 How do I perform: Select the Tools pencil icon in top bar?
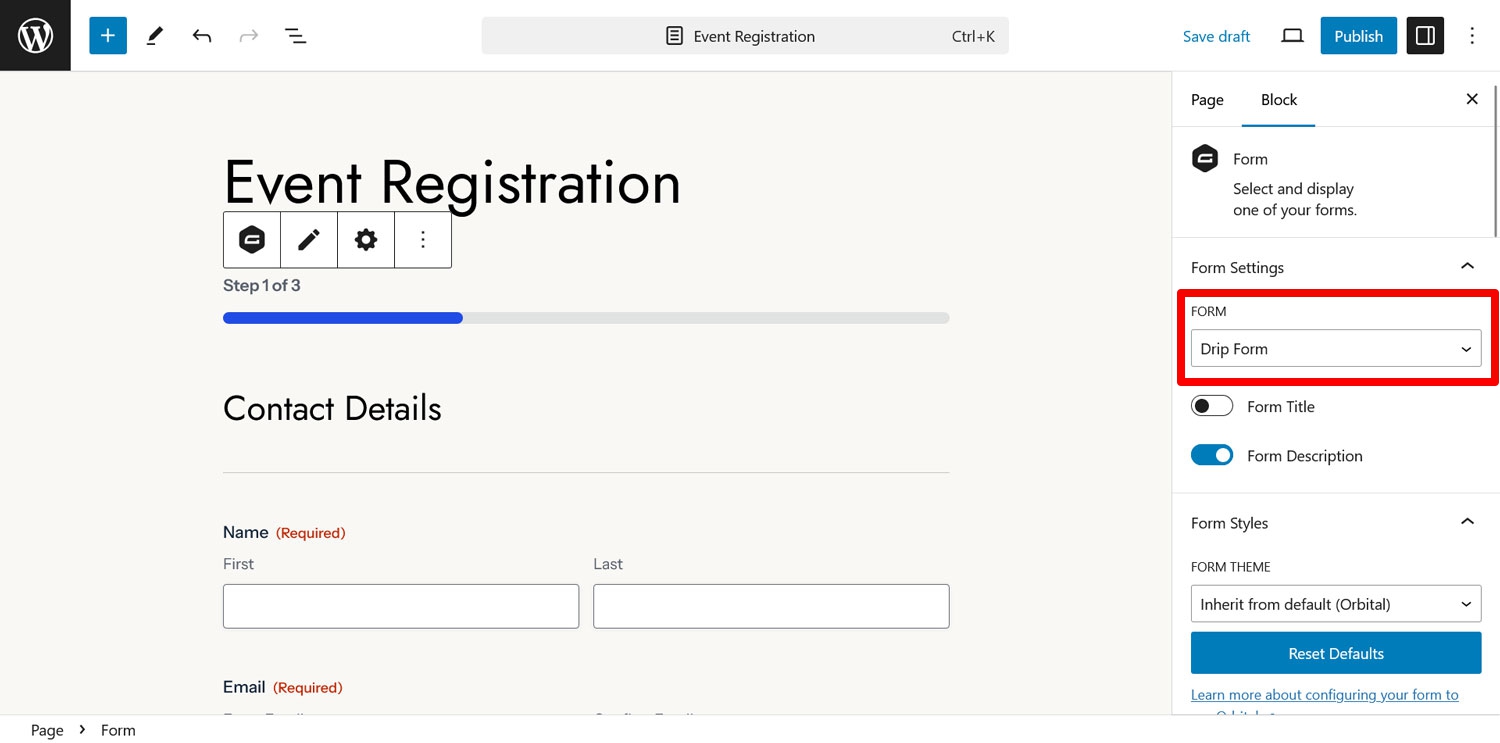tap(155, 36)
